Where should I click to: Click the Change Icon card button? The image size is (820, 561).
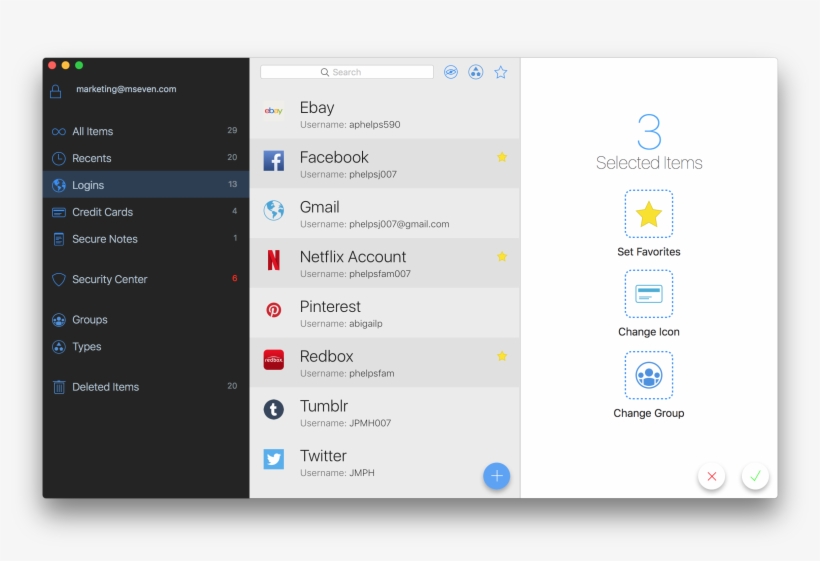pos(648,294)
